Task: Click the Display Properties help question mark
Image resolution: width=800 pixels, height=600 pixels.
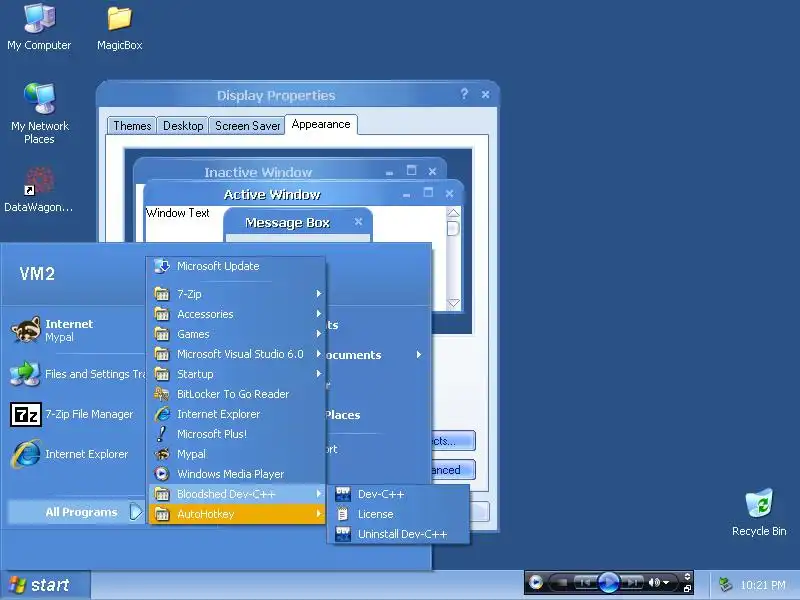Action: [464, 94]
